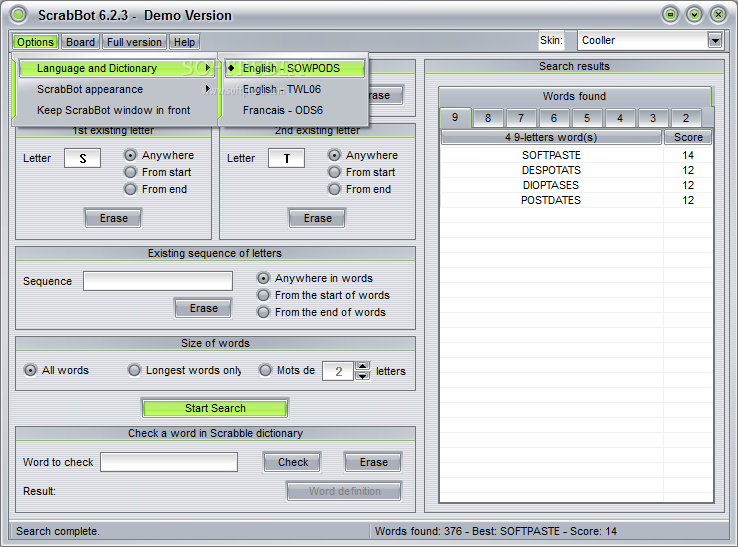Erase the existing sequence of letters
The width and height of the screenshot is (738, 547).
tap(203, 308)
